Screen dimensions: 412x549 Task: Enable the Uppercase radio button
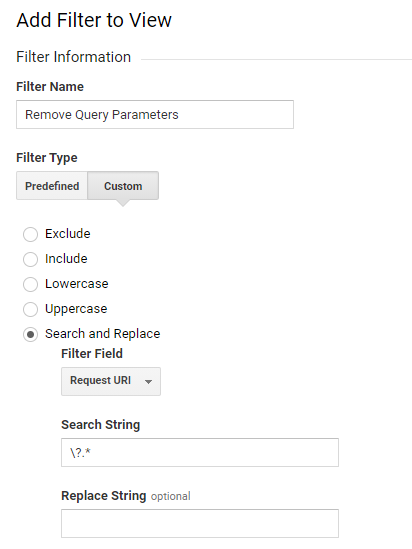tap(30, 309)
